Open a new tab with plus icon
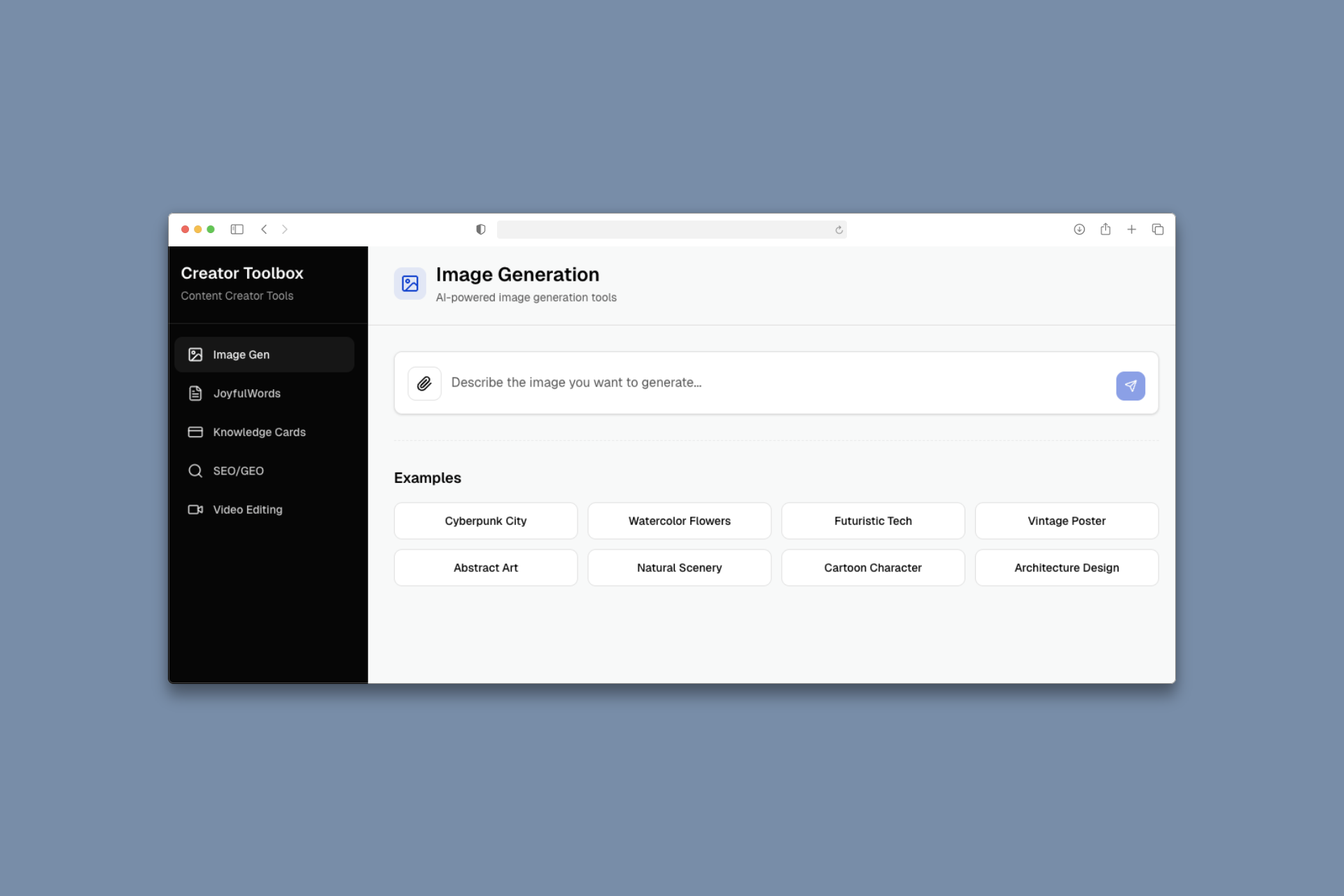Image resolution: width=1344 pixels, height=896 pixels. click(x=1131, y=230)
